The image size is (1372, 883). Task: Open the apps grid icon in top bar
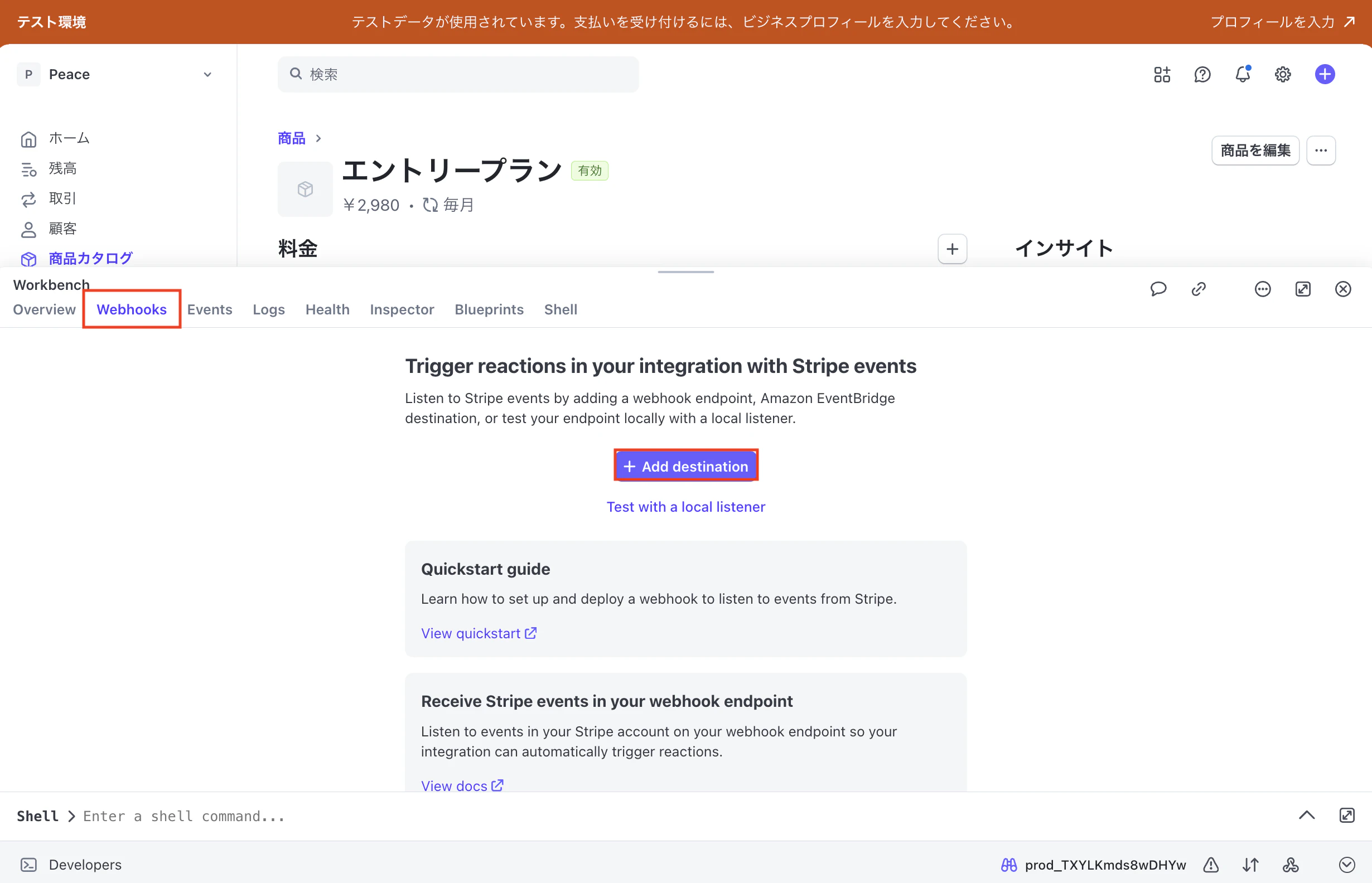click(x=1162, y=75)
